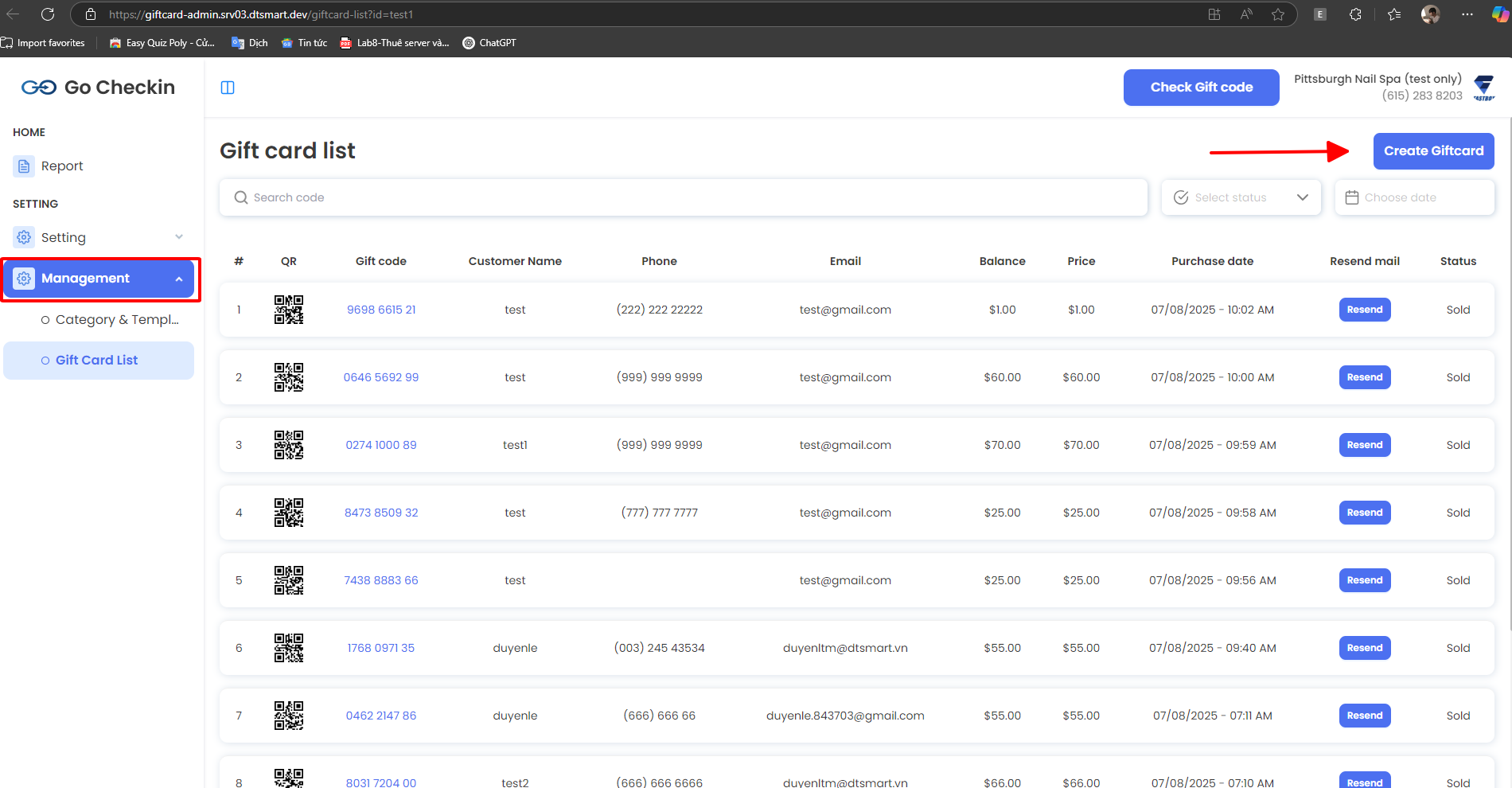
Task: Click the Pittsburgh Nail Spa profile logo
Action: pos(1483,88)
